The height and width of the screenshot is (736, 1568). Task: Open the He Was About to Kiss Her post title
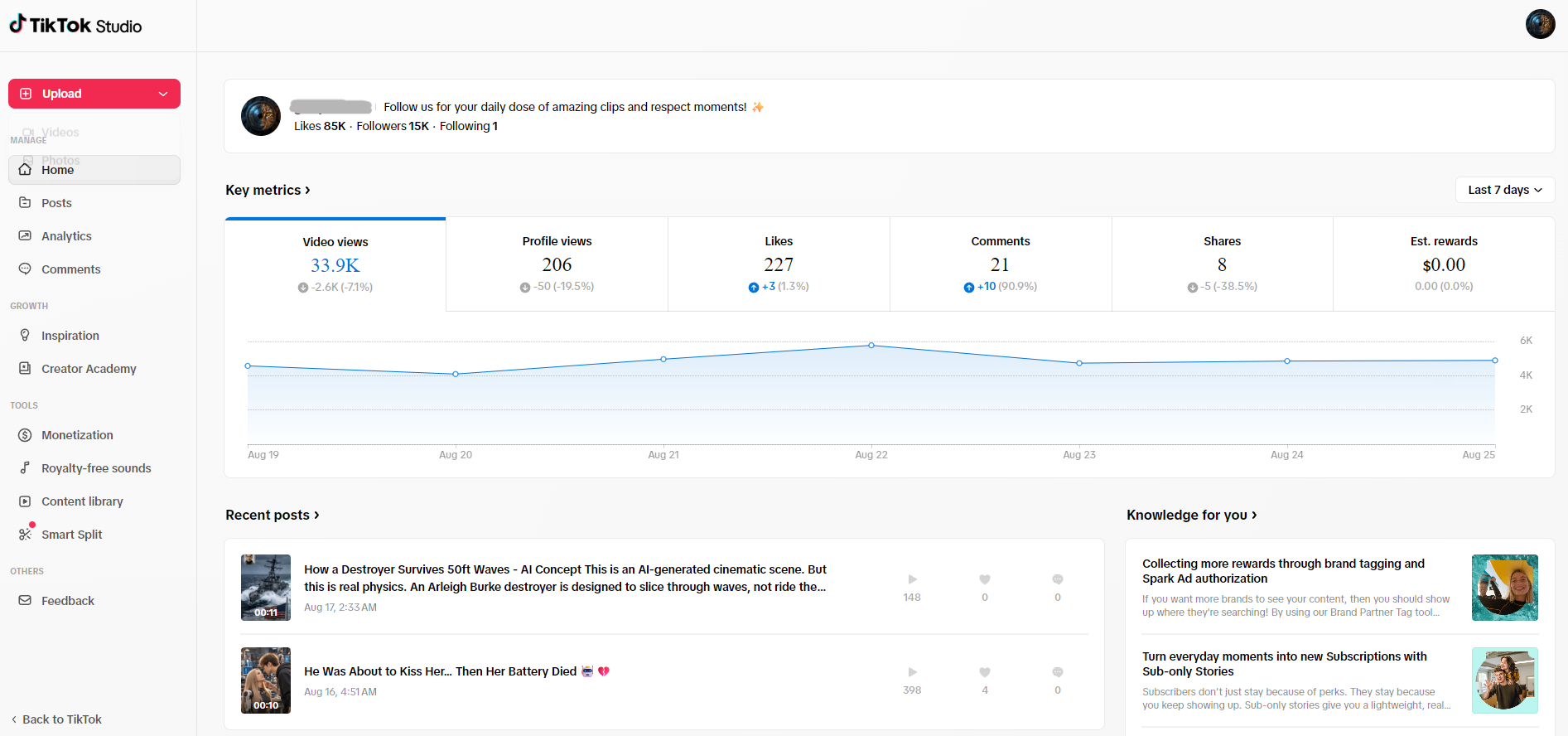tap(456, 671)
